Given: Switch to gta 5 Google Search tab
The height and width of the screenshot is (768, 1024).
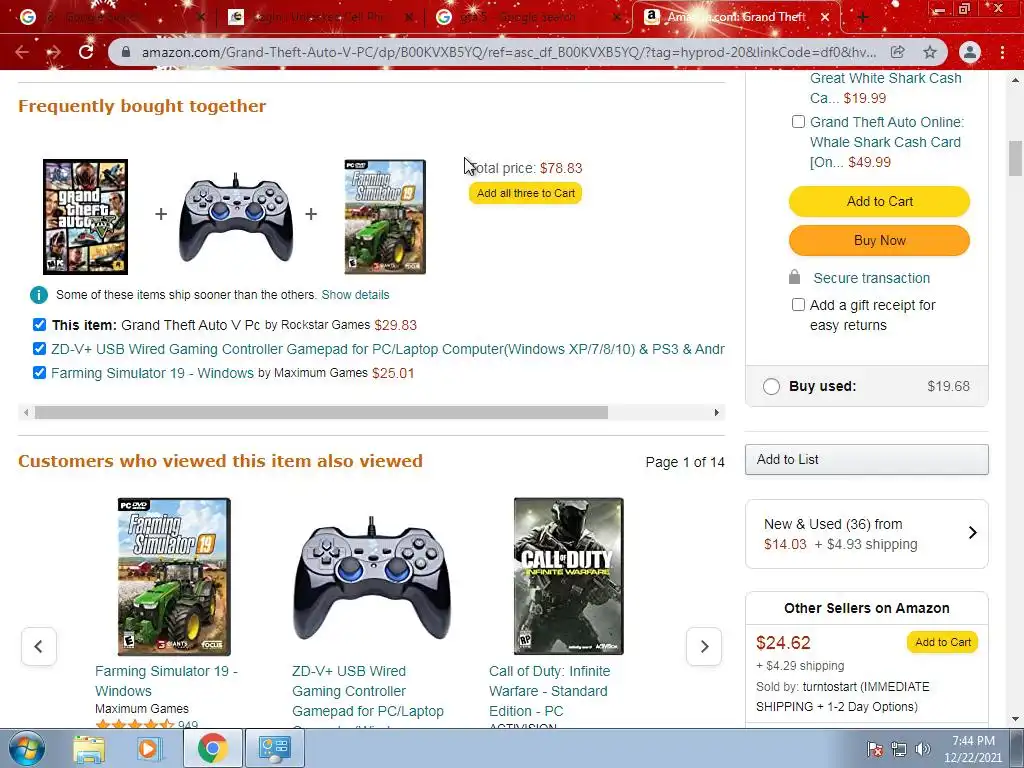Looking at the screenshot, I should [x=529, y=18].
